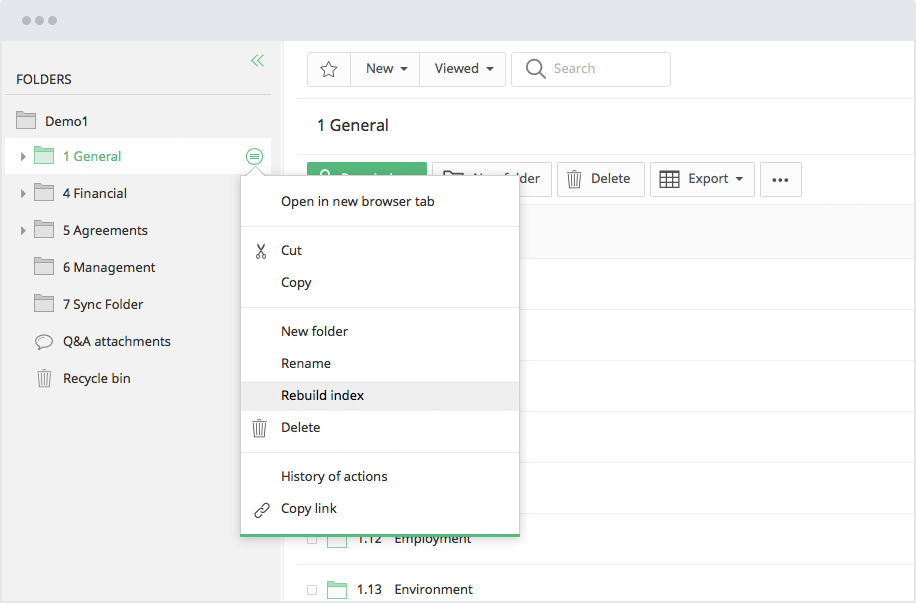Screen dimensions: 916x603
Task: Open History of actions
Action: tap(334, 476)
